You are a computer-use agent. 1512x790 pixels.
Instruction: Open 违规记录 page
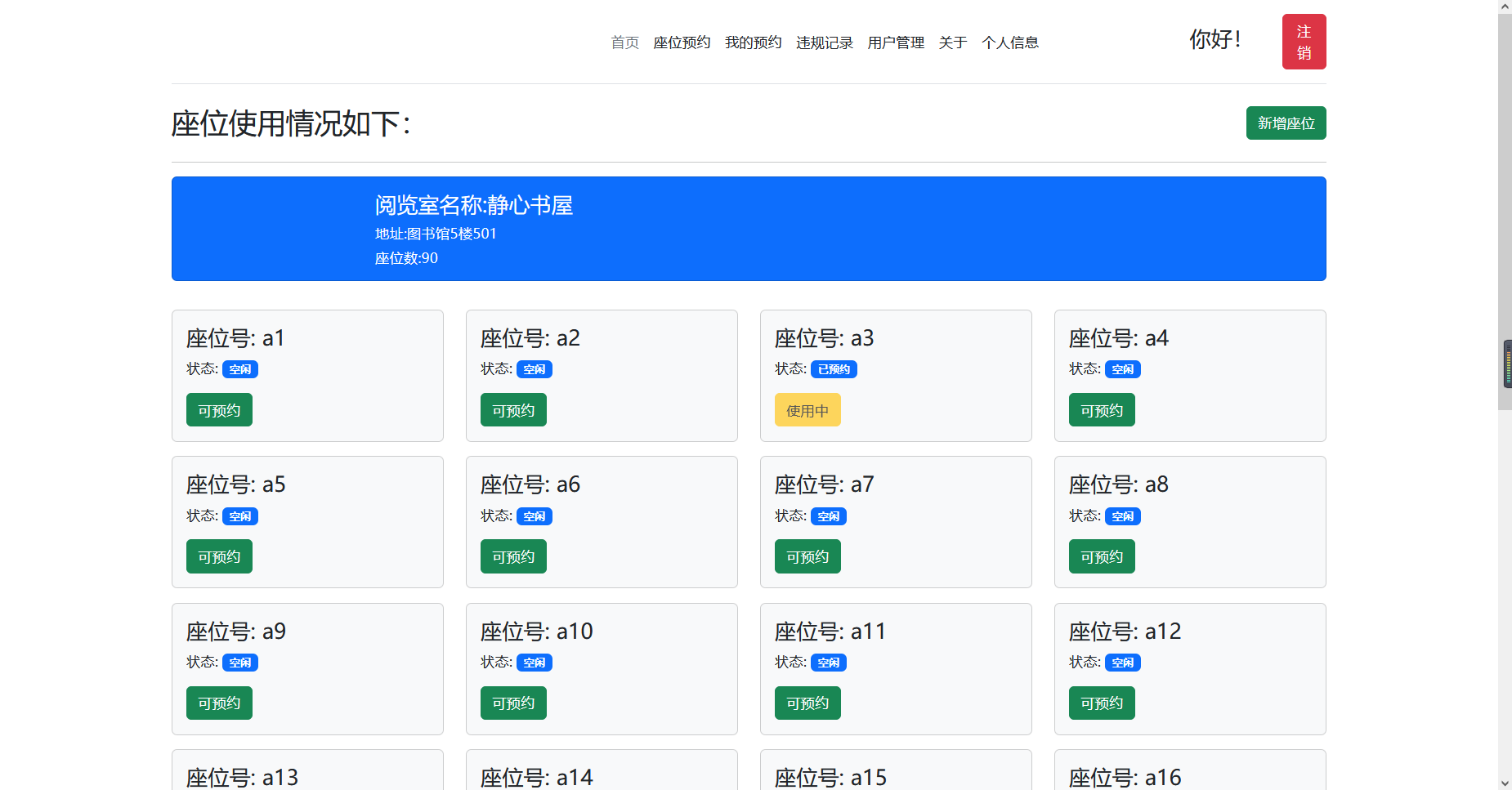point(825,42)
